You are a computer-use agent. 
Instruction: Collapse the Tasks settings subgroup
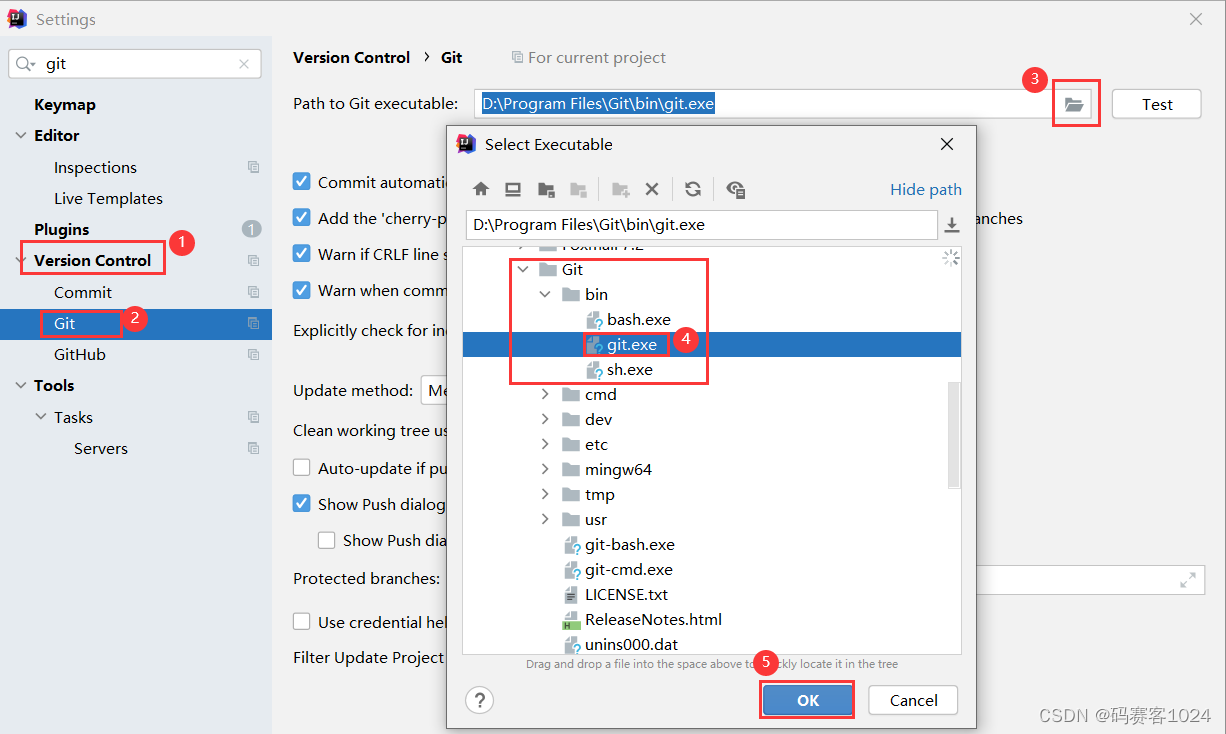coord(41,417)
